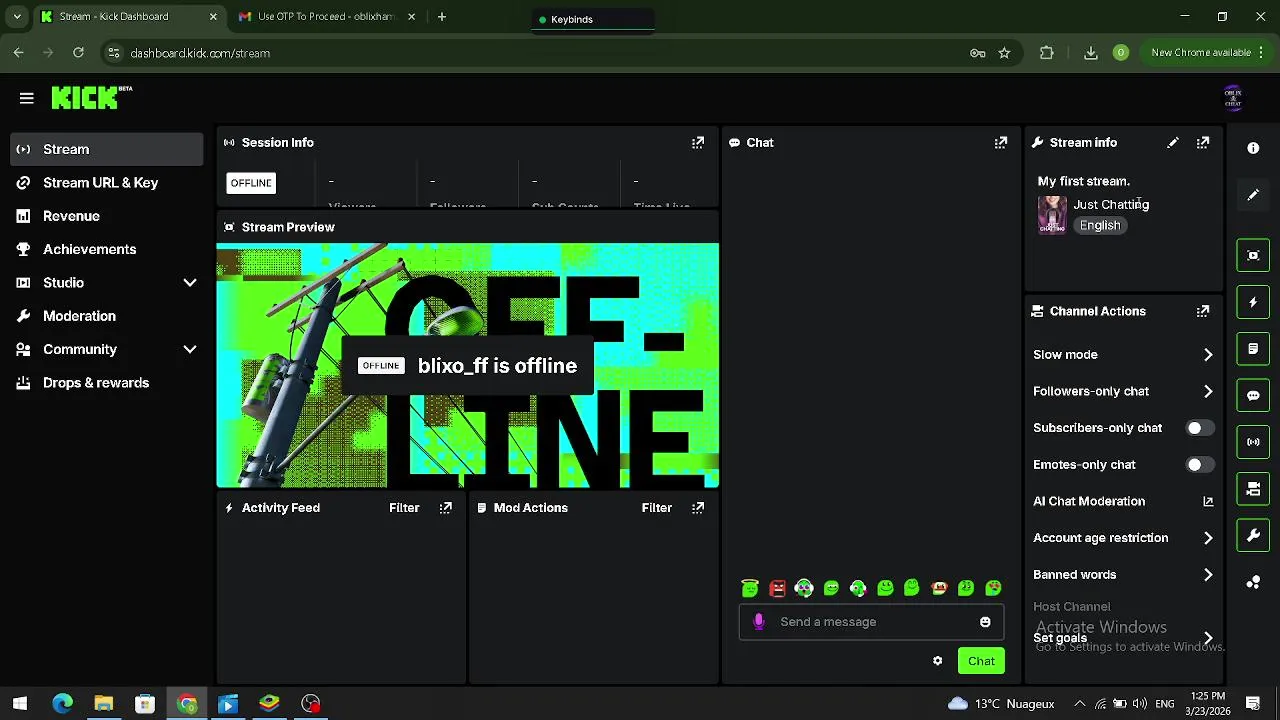The width and height of the screenshot is (1280, 720).
Task: Expand the Community sidebar section
Action: tap(189, 349)
